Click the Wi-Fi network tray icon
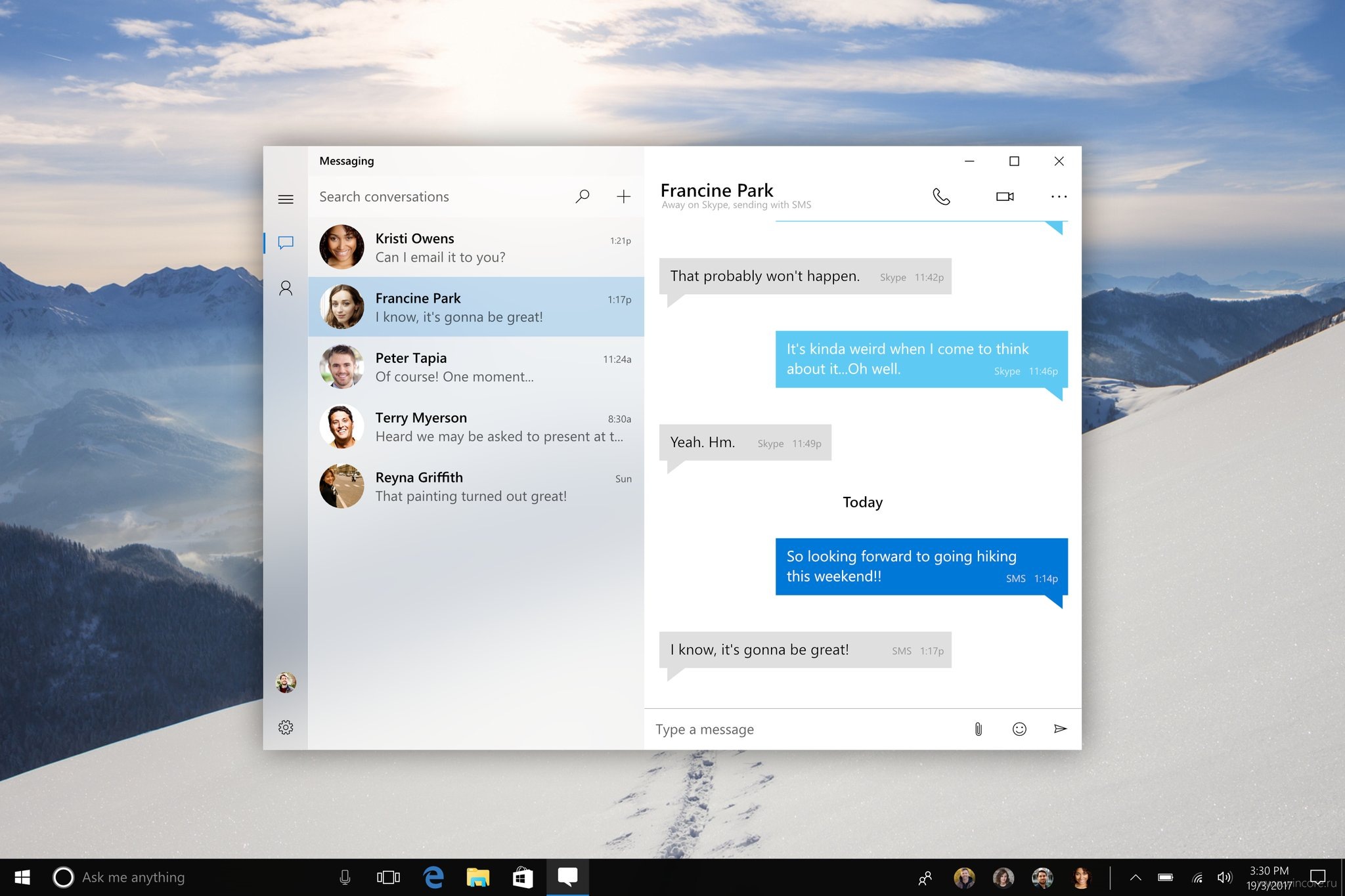This screenshot has height=896, width=1345. coord(1197,878)
